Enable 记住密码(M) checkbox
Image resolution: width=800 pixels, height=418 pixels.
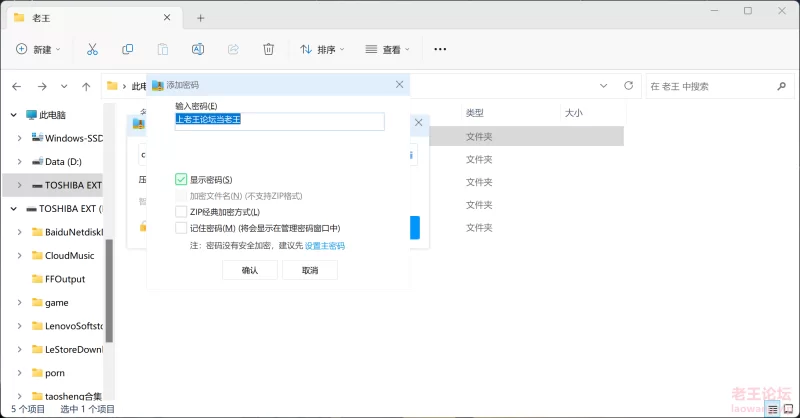coord(181,228)
